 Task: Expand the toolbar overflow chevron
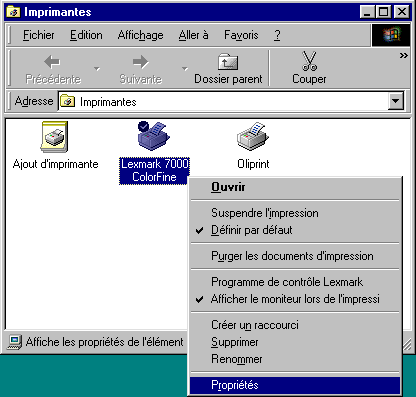click(404, 56)
